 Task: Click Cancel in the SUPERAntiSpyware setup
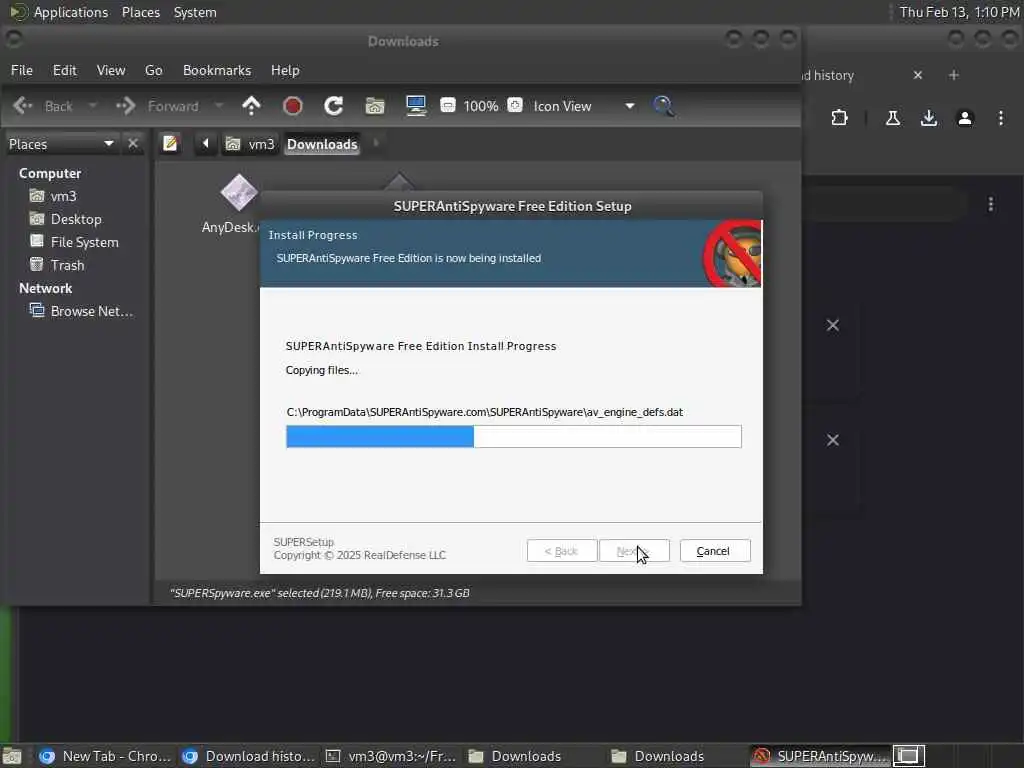tap(715, 551)
